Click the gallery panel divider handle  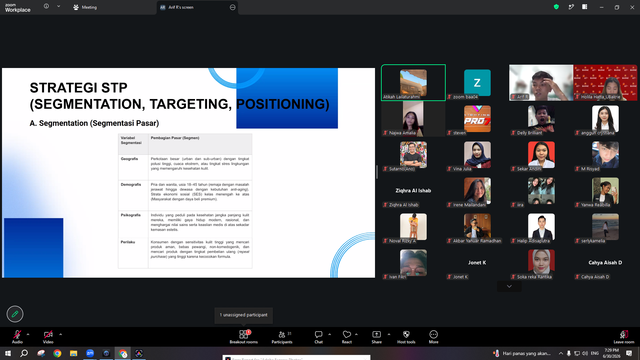coord(377,172)
